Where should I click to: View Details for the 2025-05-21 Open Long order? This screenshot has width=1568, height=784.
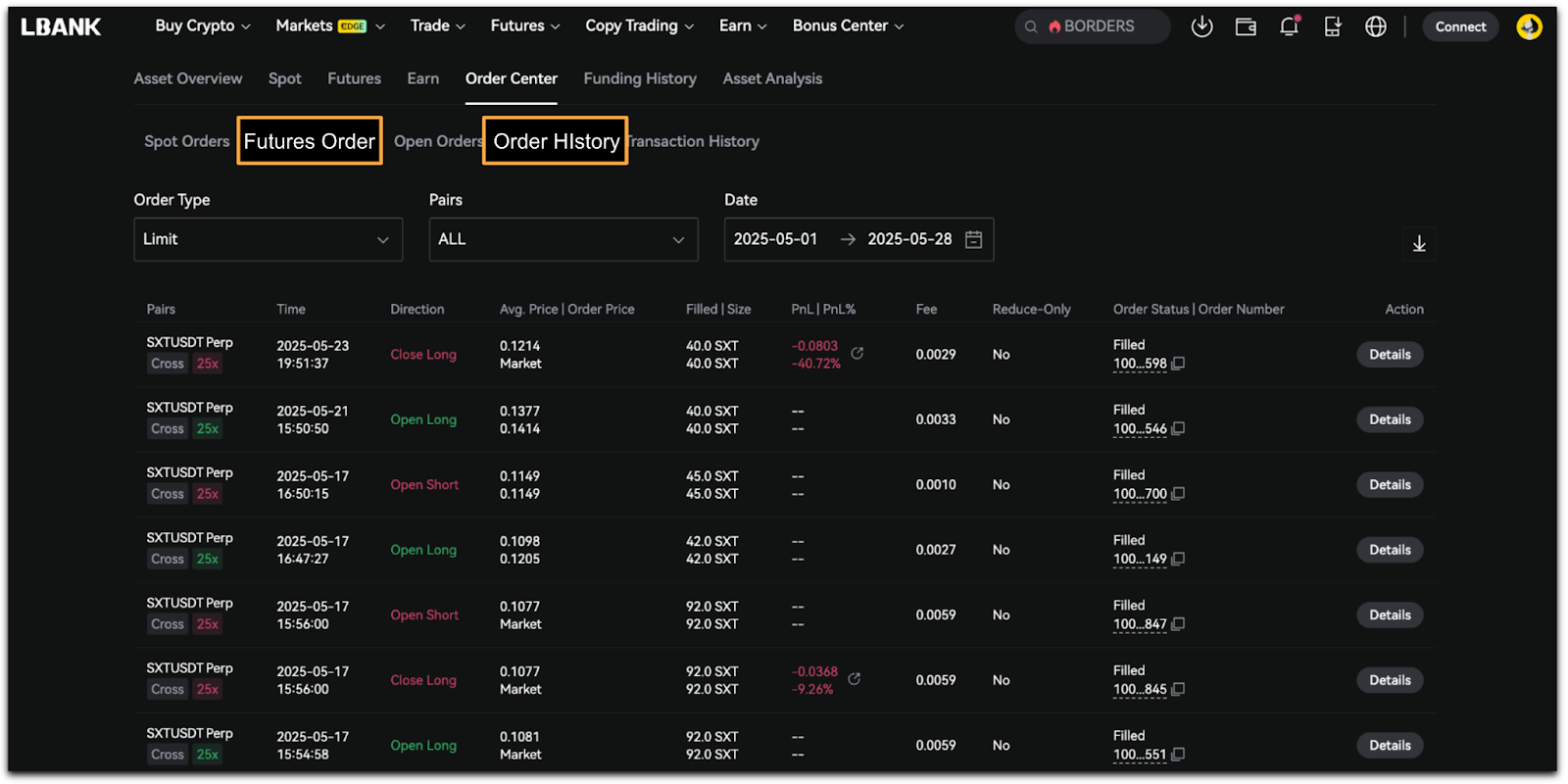click(1390, 419)
